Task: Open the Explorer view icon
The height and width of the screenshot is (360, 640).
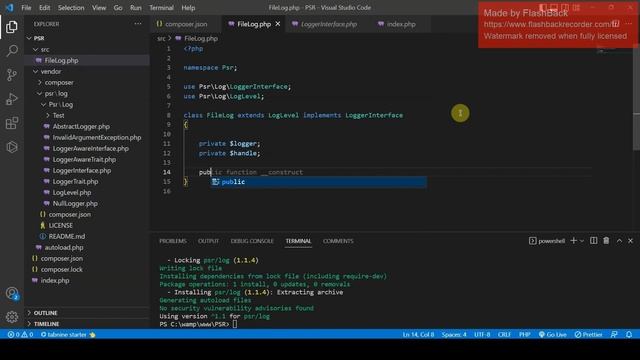Action: coord(12,27)
